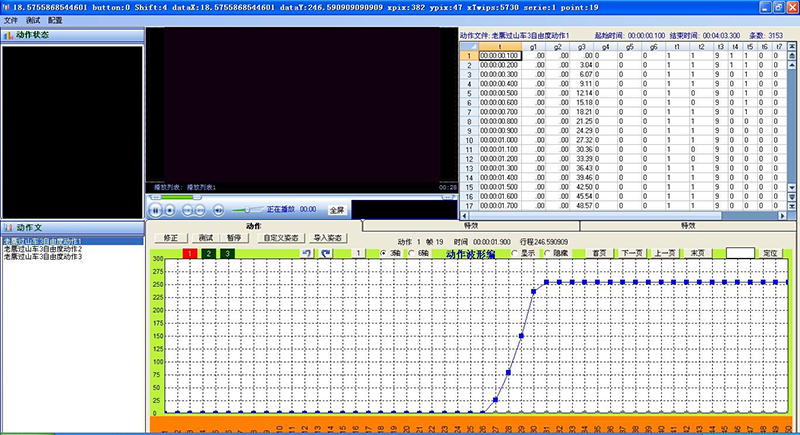Click the redo arrow above waveform
The height and width of the screenshot is (435, 800).
coord(325,254)
